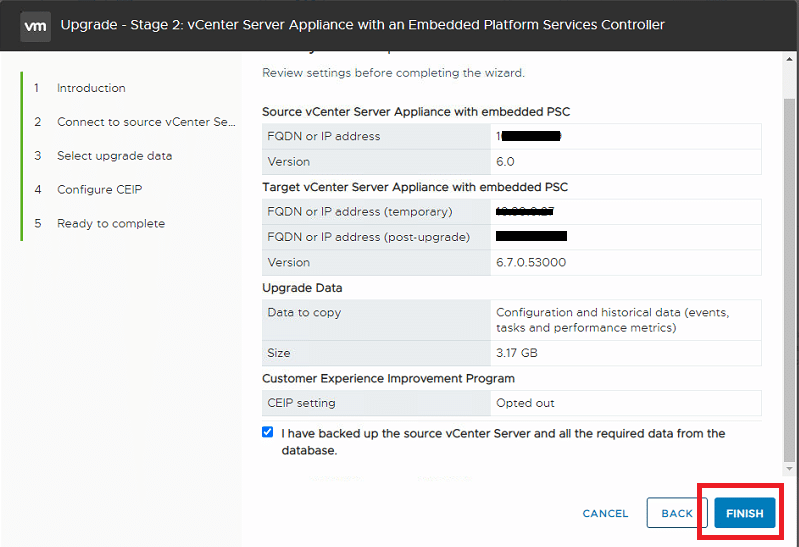The height and width of the screenshot is (547, 799).
Task: Open step 2 Connect to source vCenter
Action: pos(135,122)
